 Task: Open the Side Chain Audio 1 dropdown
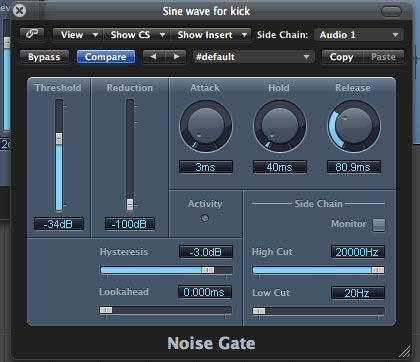click(359, 35)
